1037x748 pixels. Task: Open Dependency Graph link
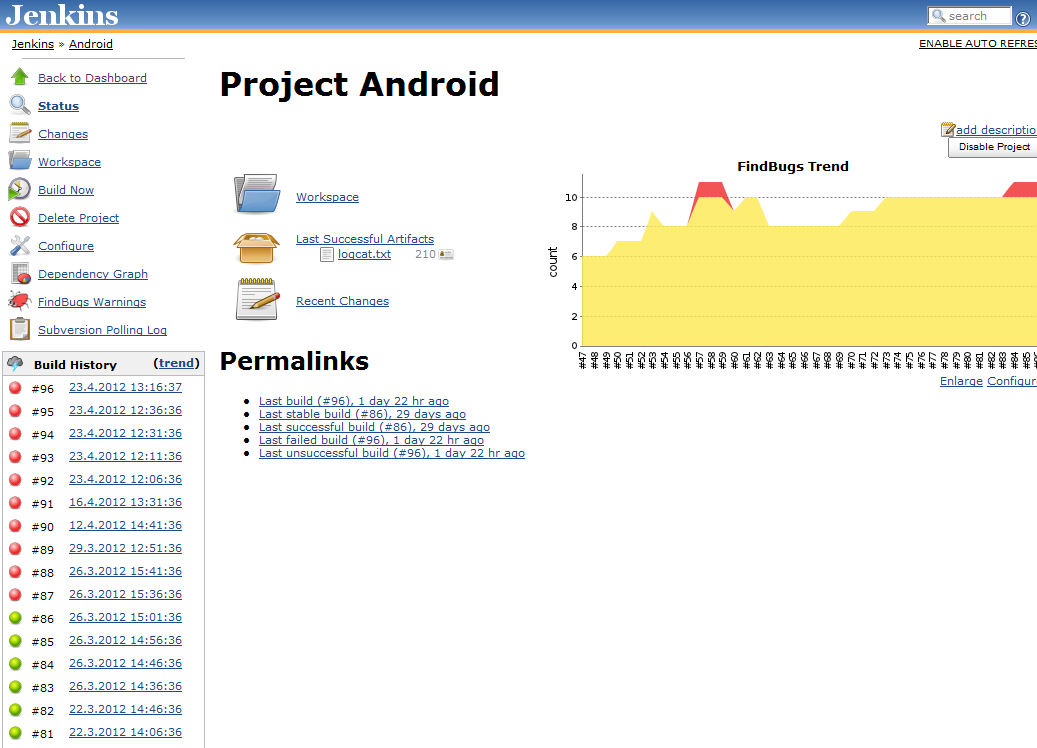pyautogui.click(x=93, y=274)
